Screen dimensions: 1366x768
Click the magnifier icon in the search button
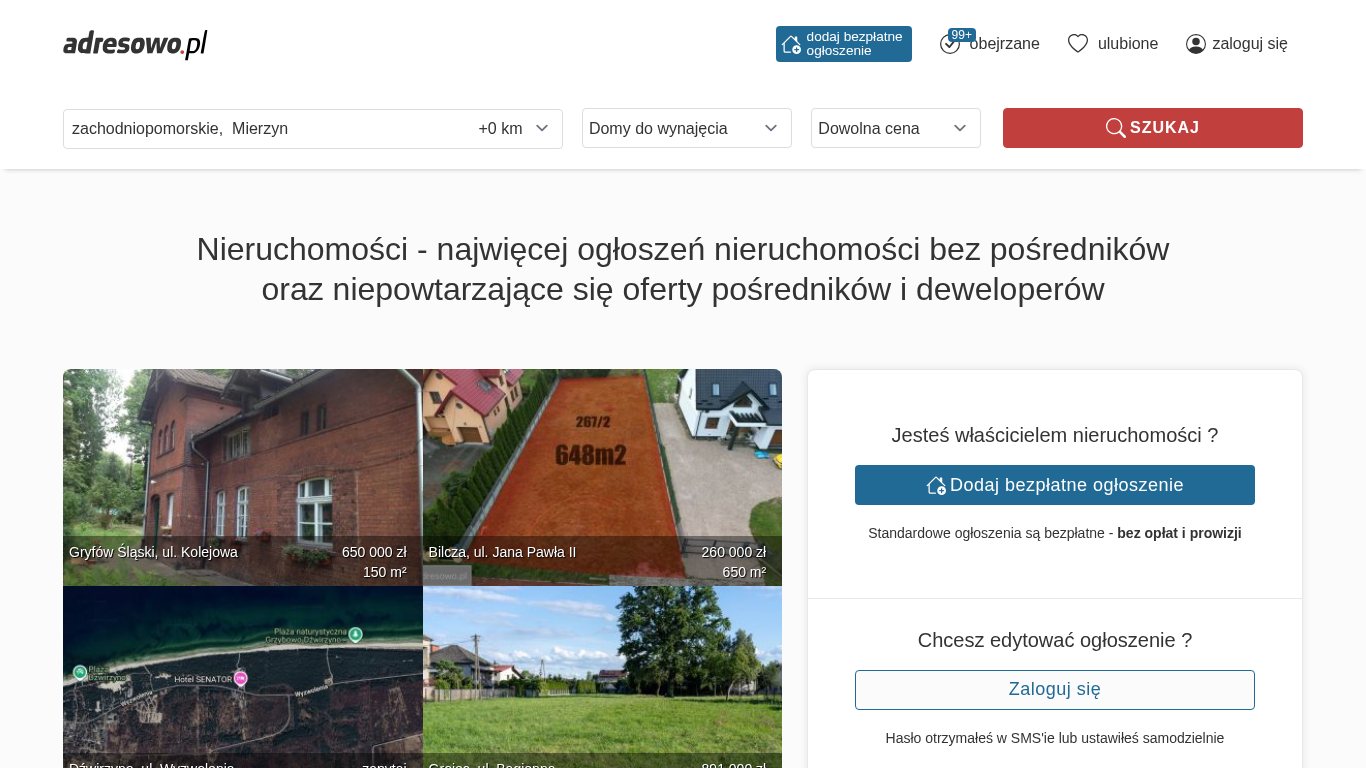pos(1115,128)
